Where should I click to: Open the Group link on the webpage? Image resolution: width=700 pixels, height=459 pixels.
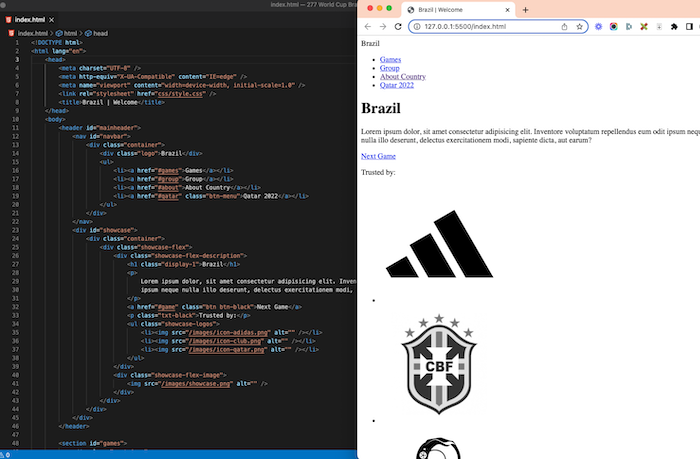tap(389, 68)
